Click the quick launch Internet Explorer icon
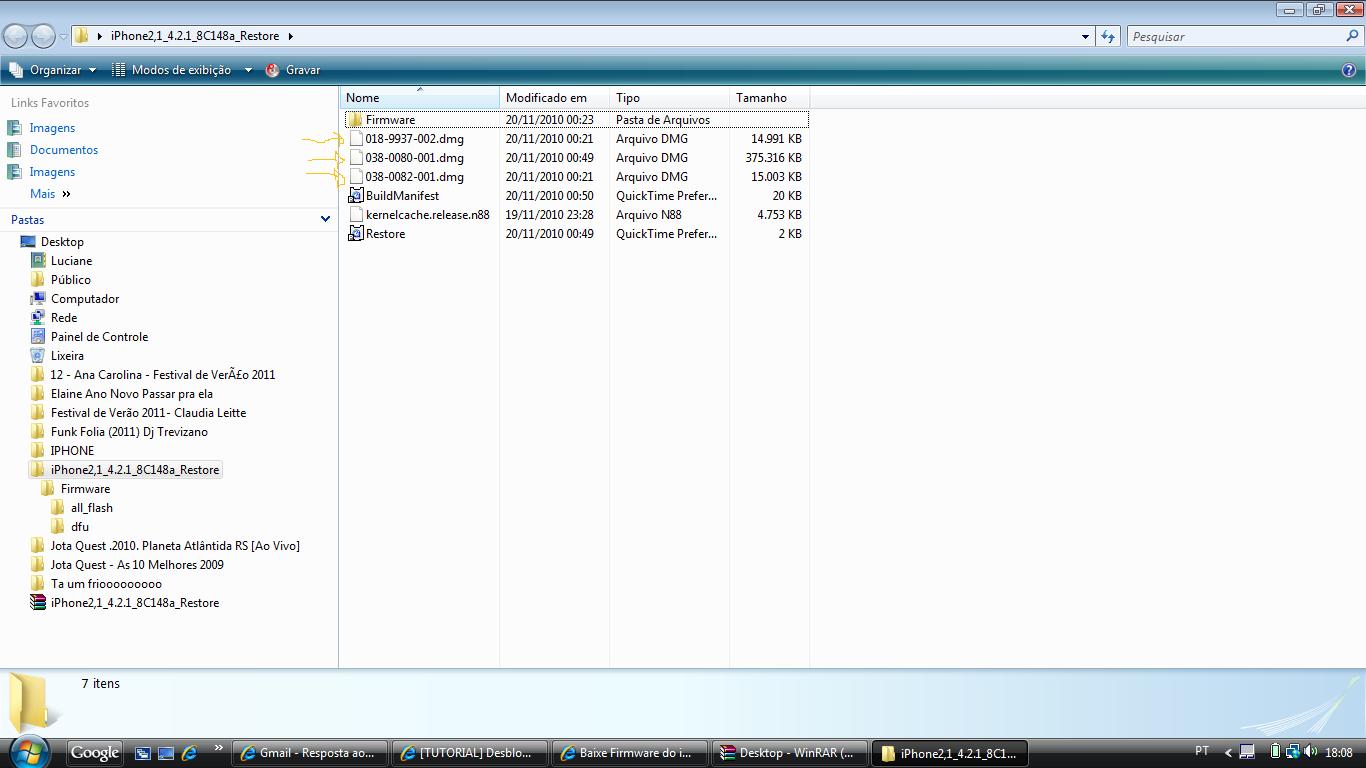This screenshot has height=768, width=1366. 188,753
